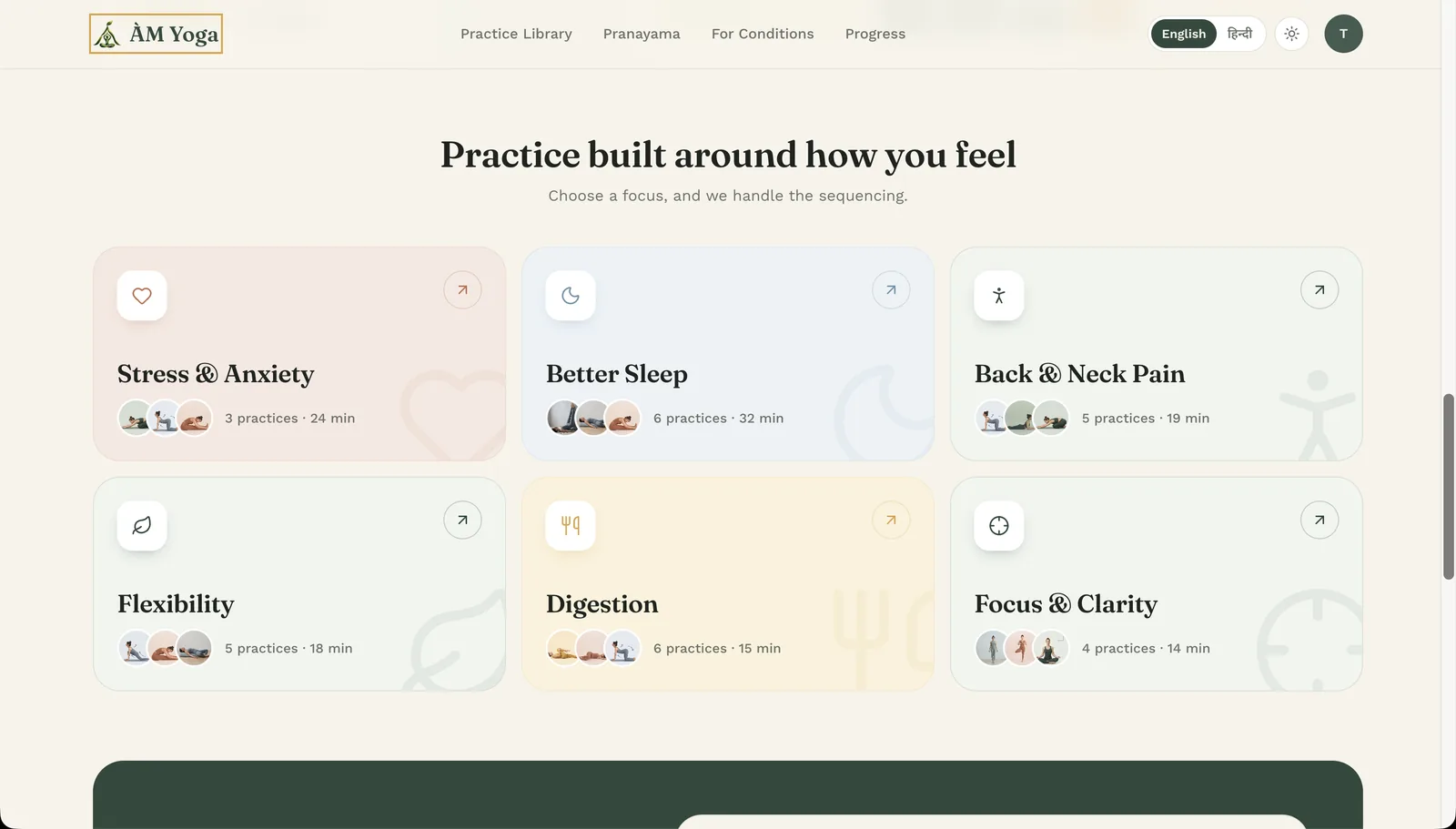Open the Practice Library menu item

coord(516,34)
